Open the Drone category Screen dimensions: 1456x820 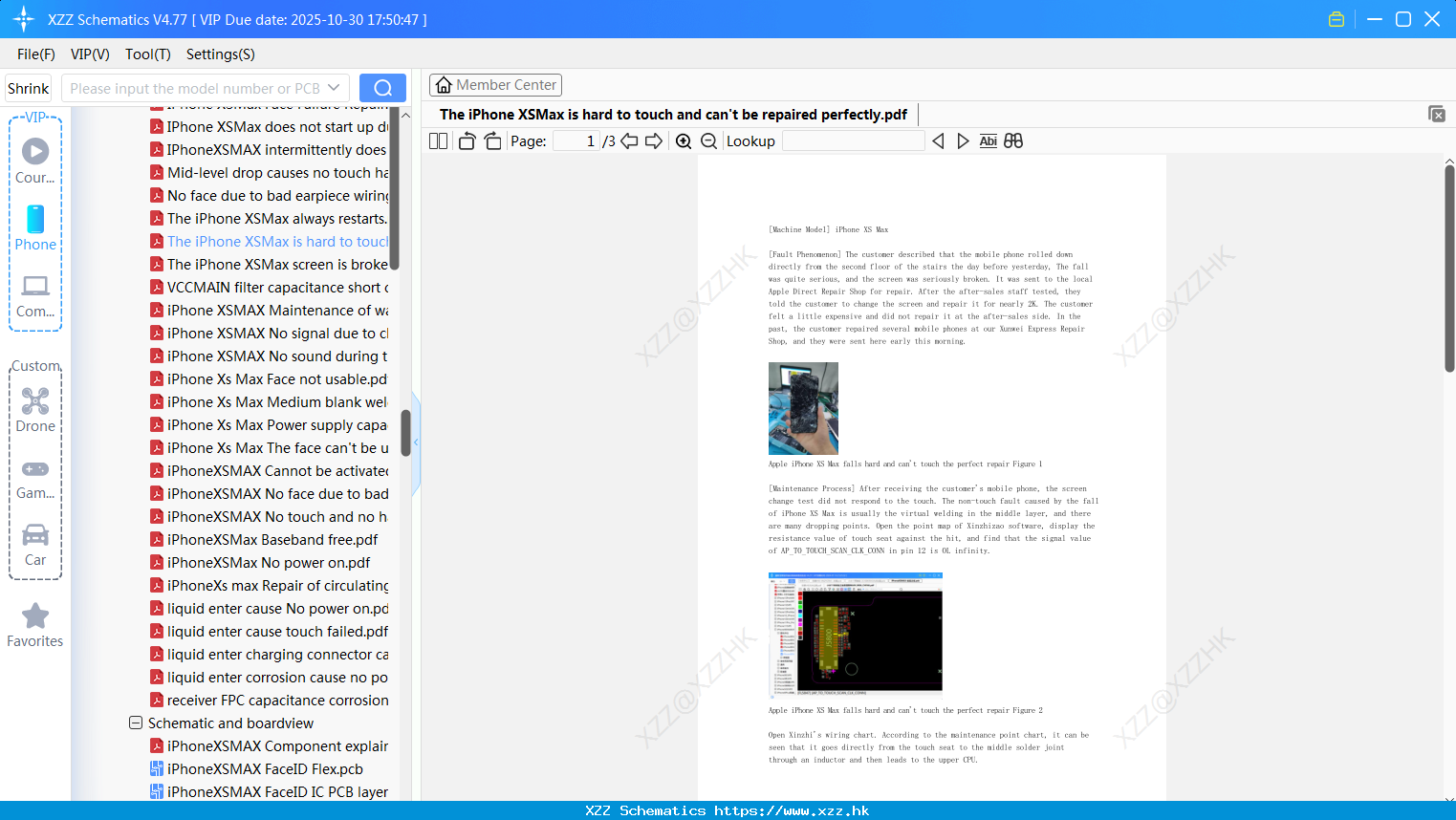(35, 410)
